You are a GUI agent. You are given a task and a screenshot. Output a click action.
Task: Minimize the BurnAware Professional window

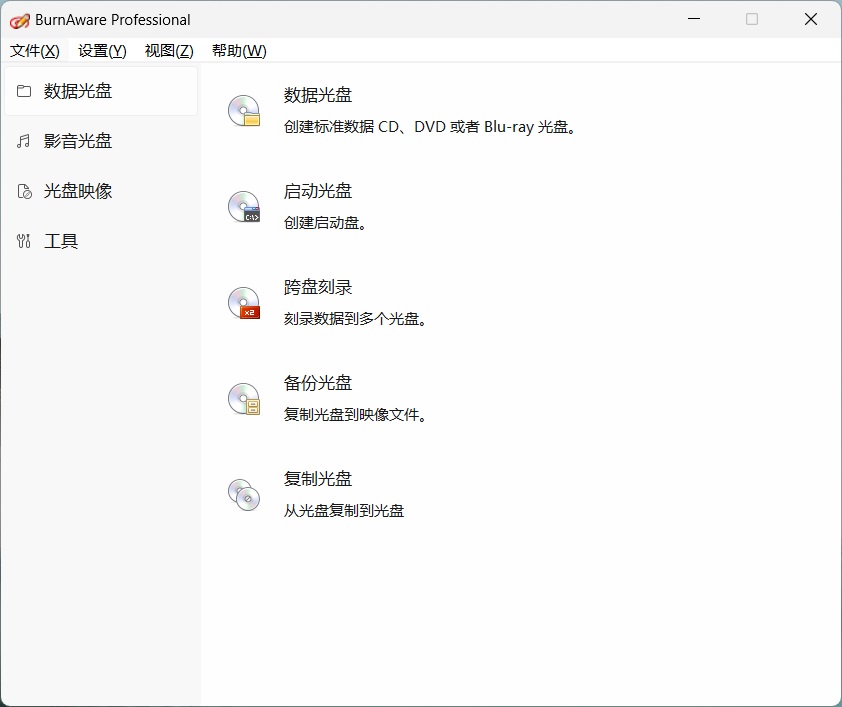pos(694,19)
